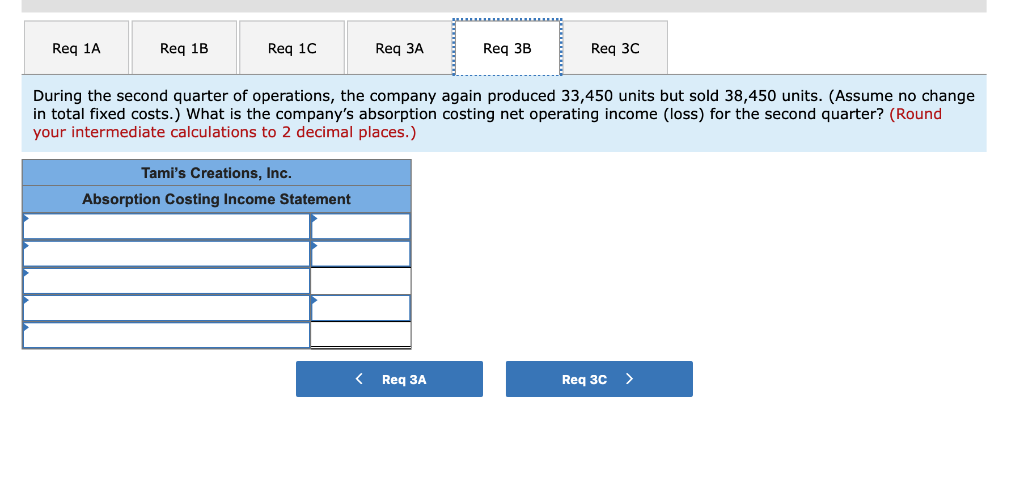Click fourth row amount input field
1024x497 pixels.
click(360, 308)
